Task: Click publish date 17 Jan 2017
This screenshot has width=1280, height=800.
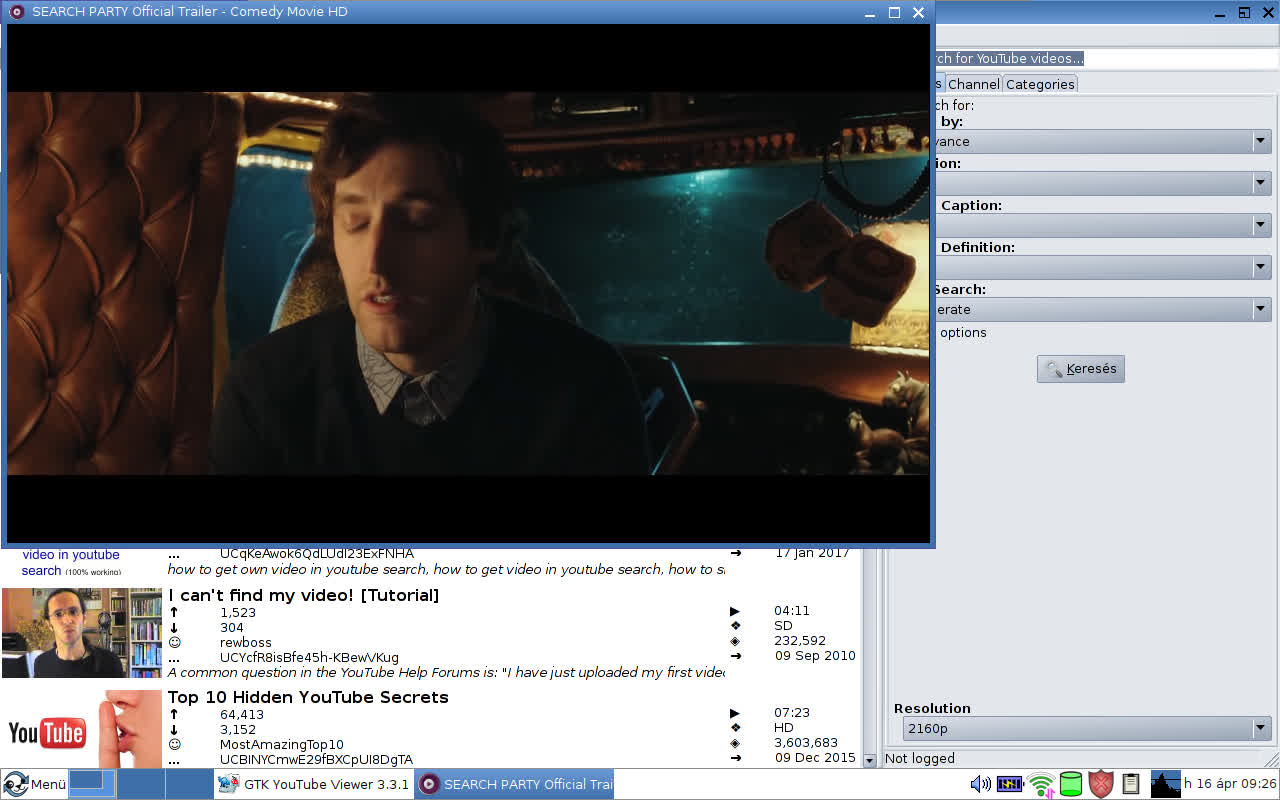Action: (x=812, y=553)
